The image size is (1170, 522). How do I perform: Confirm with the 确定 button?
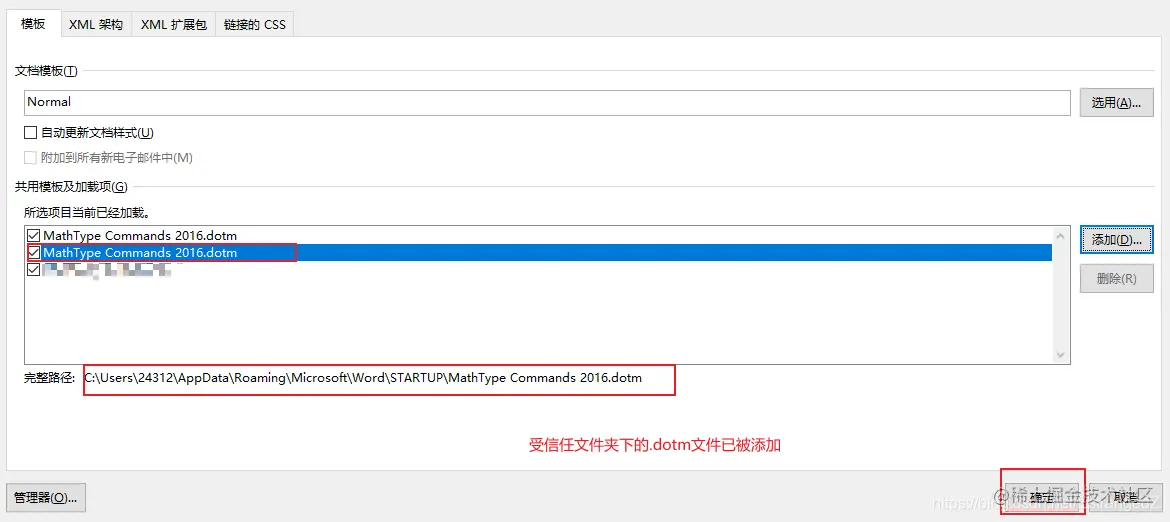1042,496
